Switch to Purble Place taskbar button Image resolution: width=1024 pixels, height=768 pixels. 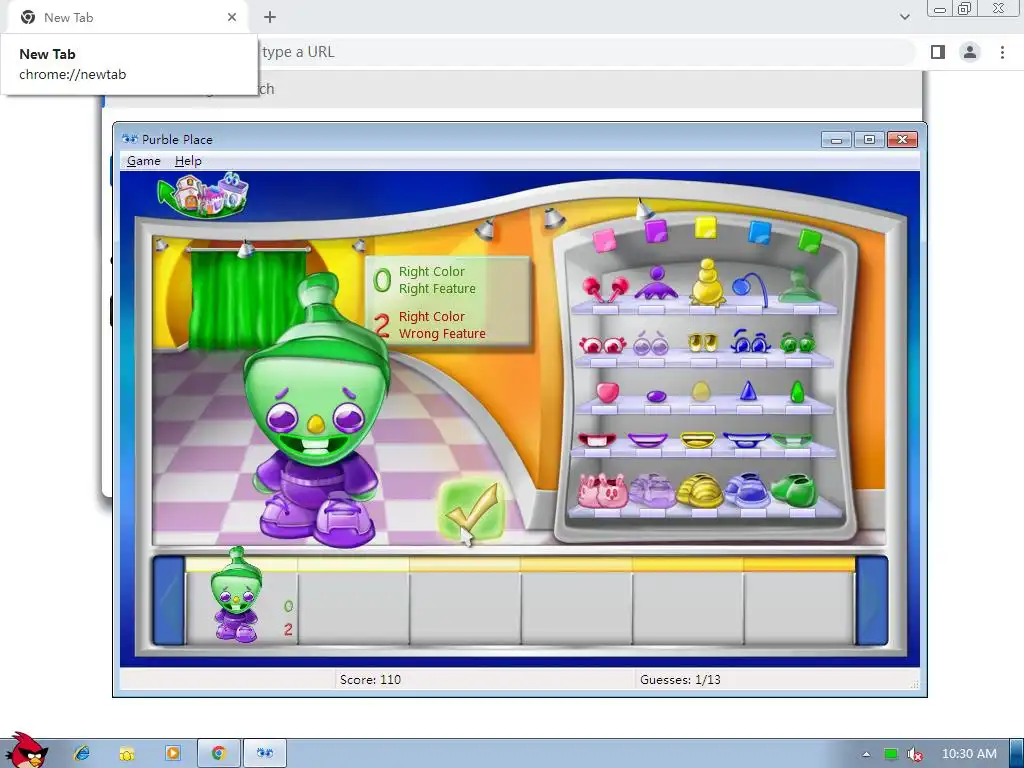[265, 753]
